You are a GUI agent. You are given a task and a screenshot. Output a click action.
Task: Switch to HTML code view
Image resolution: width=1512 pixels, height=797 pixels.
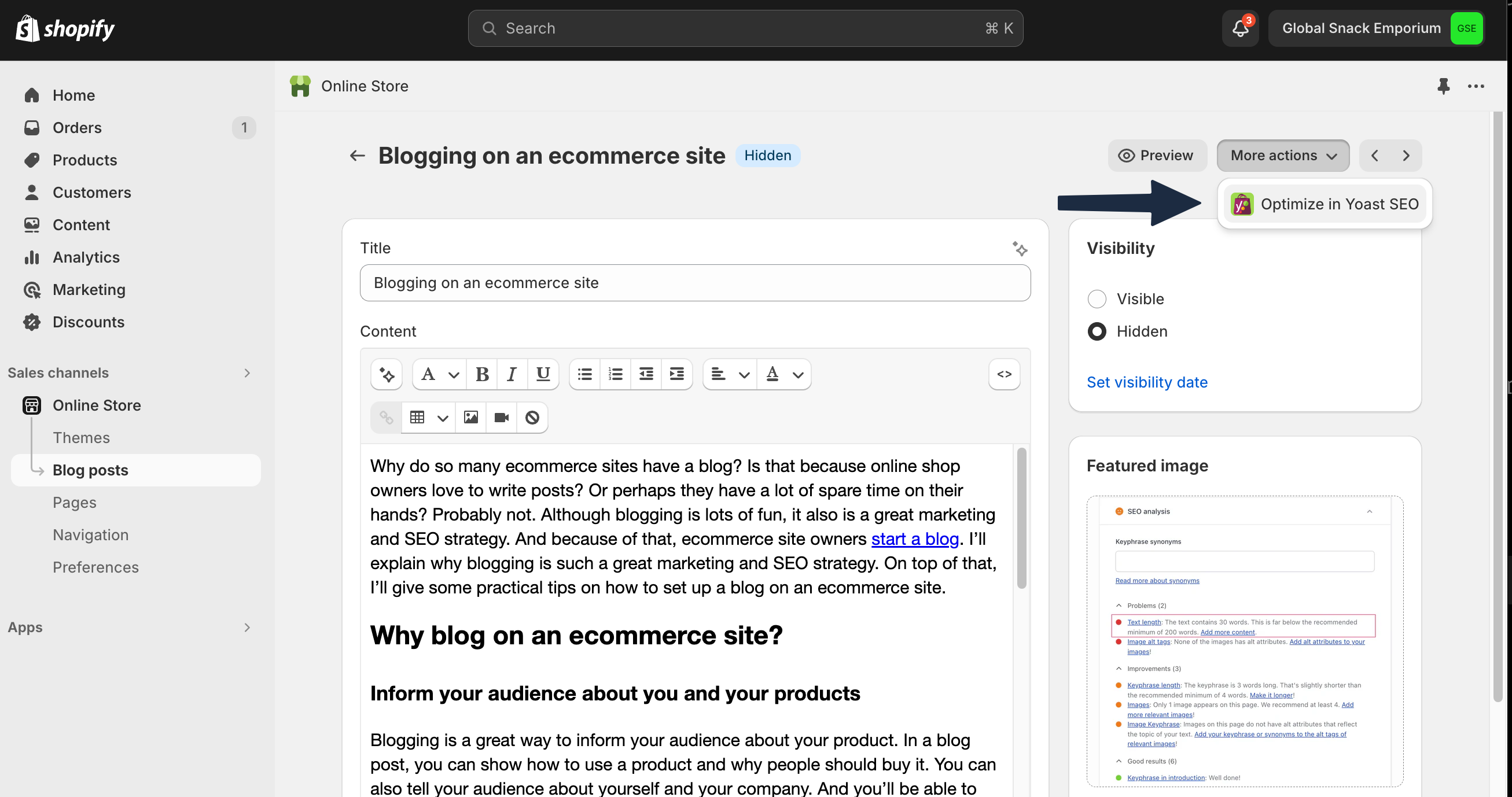(x=1004, y=374)
